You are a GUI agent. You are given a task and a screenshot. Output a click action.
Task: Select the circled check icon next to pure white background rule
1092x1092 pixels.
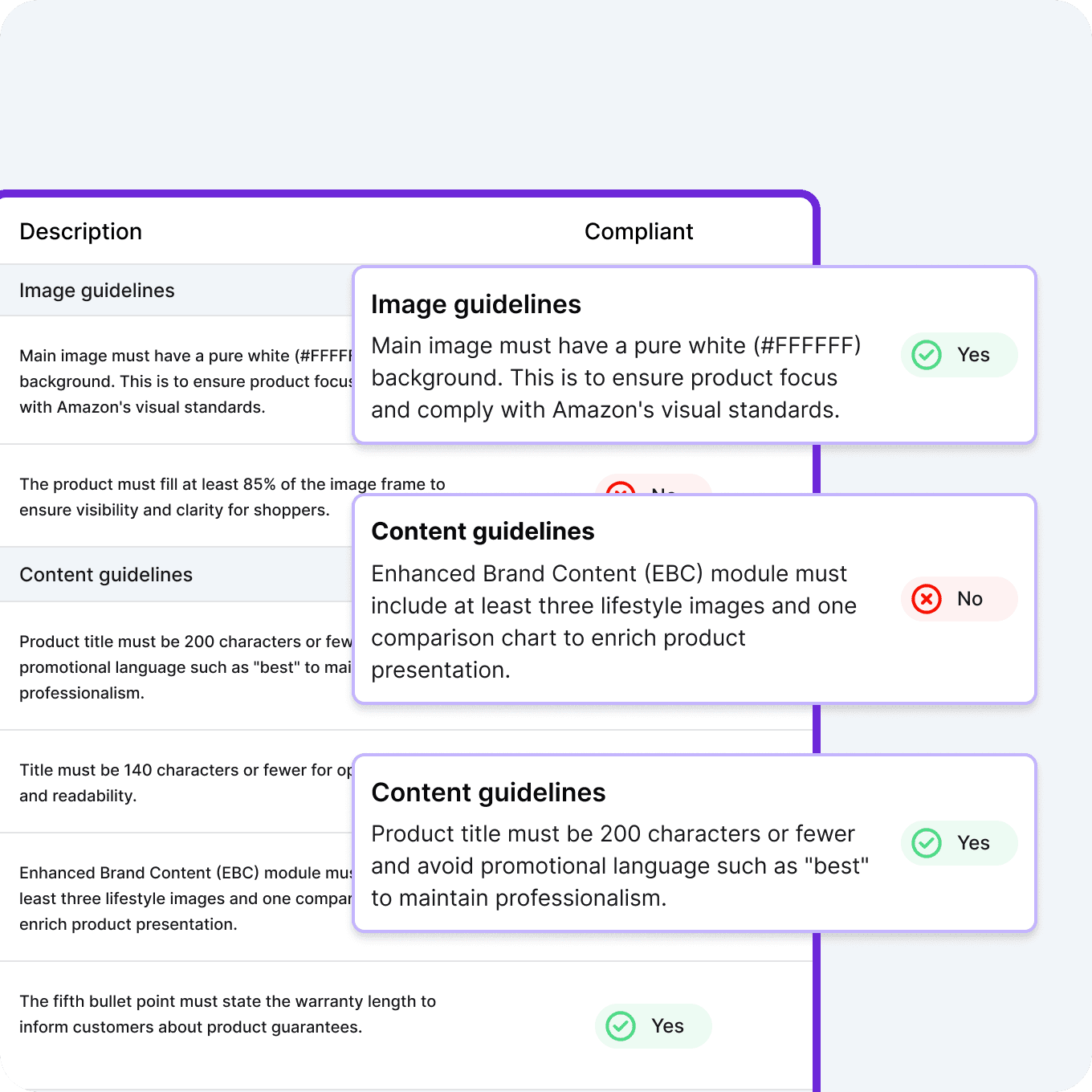(x=926, y=354)
